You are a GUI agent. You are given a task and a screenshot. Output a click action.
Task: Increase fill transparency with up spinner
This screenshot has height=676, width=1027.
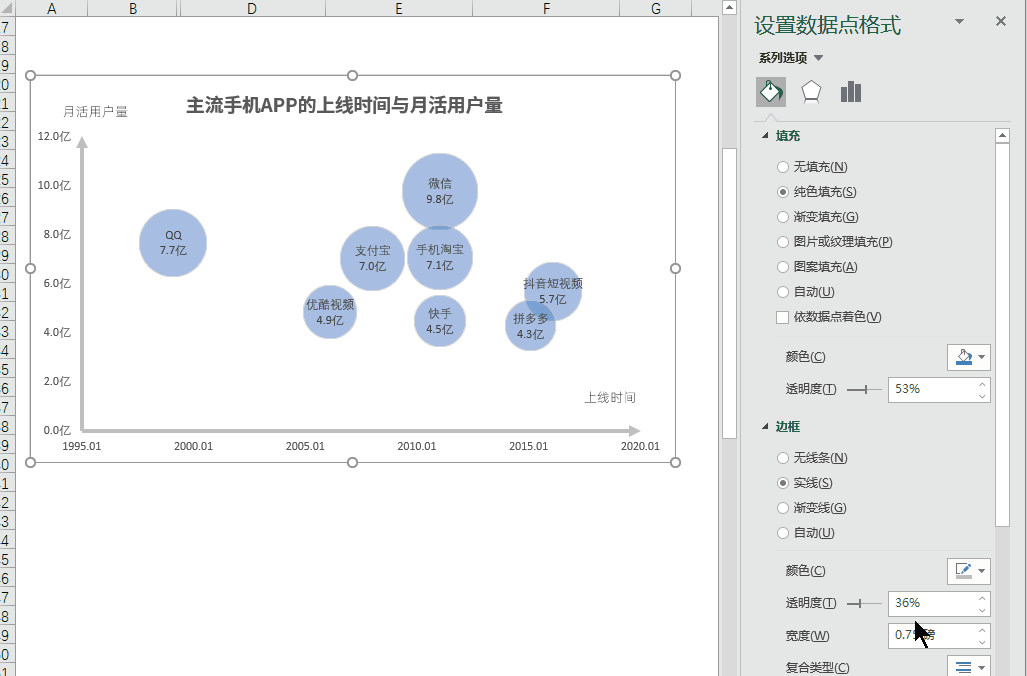[x=982, y=384]
